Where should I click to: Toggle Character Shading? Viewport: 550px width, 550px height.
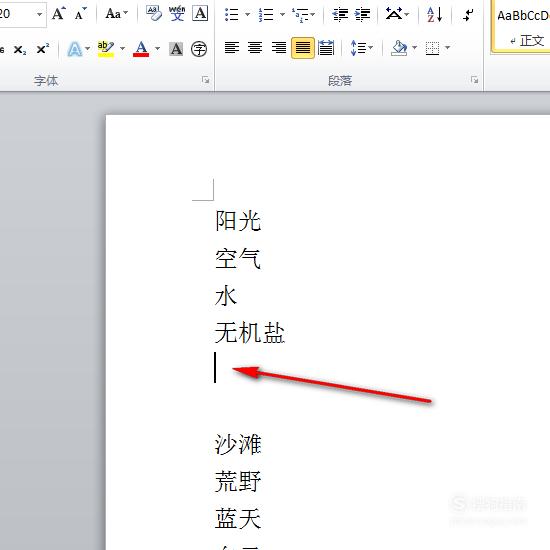[176, 49]
